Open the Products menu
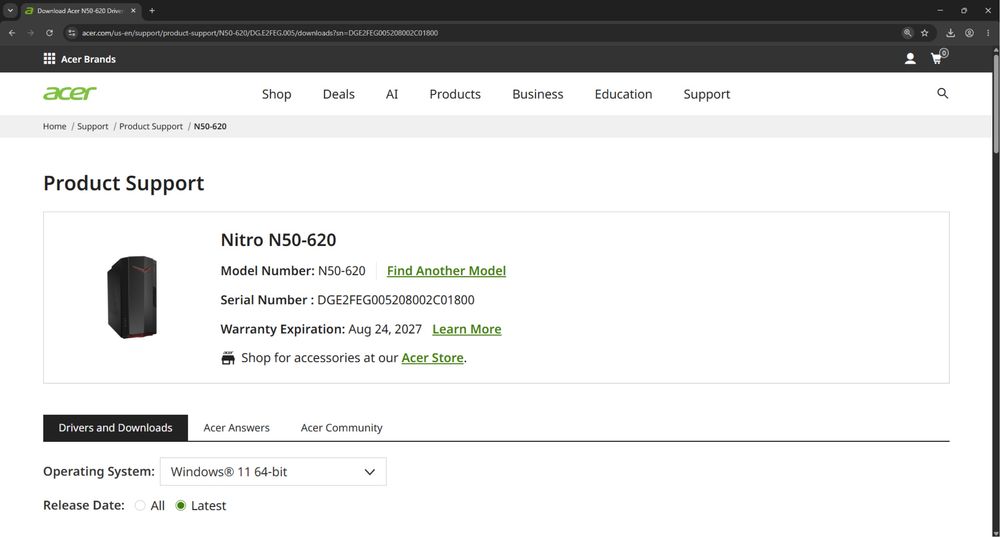Screen dimensions: 1000x537 tap(455, 94)
